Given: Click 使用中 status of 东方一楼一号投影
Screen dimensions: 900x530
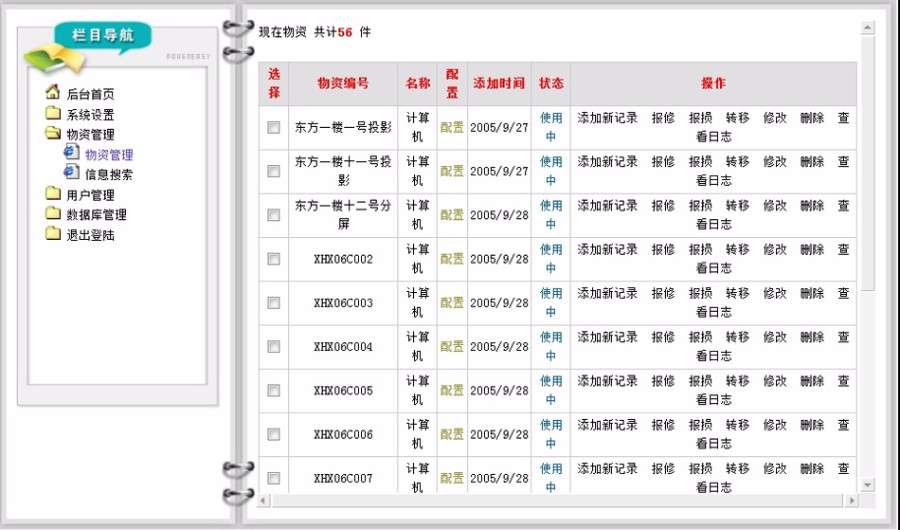Looking at the screenshot, I should [x=551, y=127].
